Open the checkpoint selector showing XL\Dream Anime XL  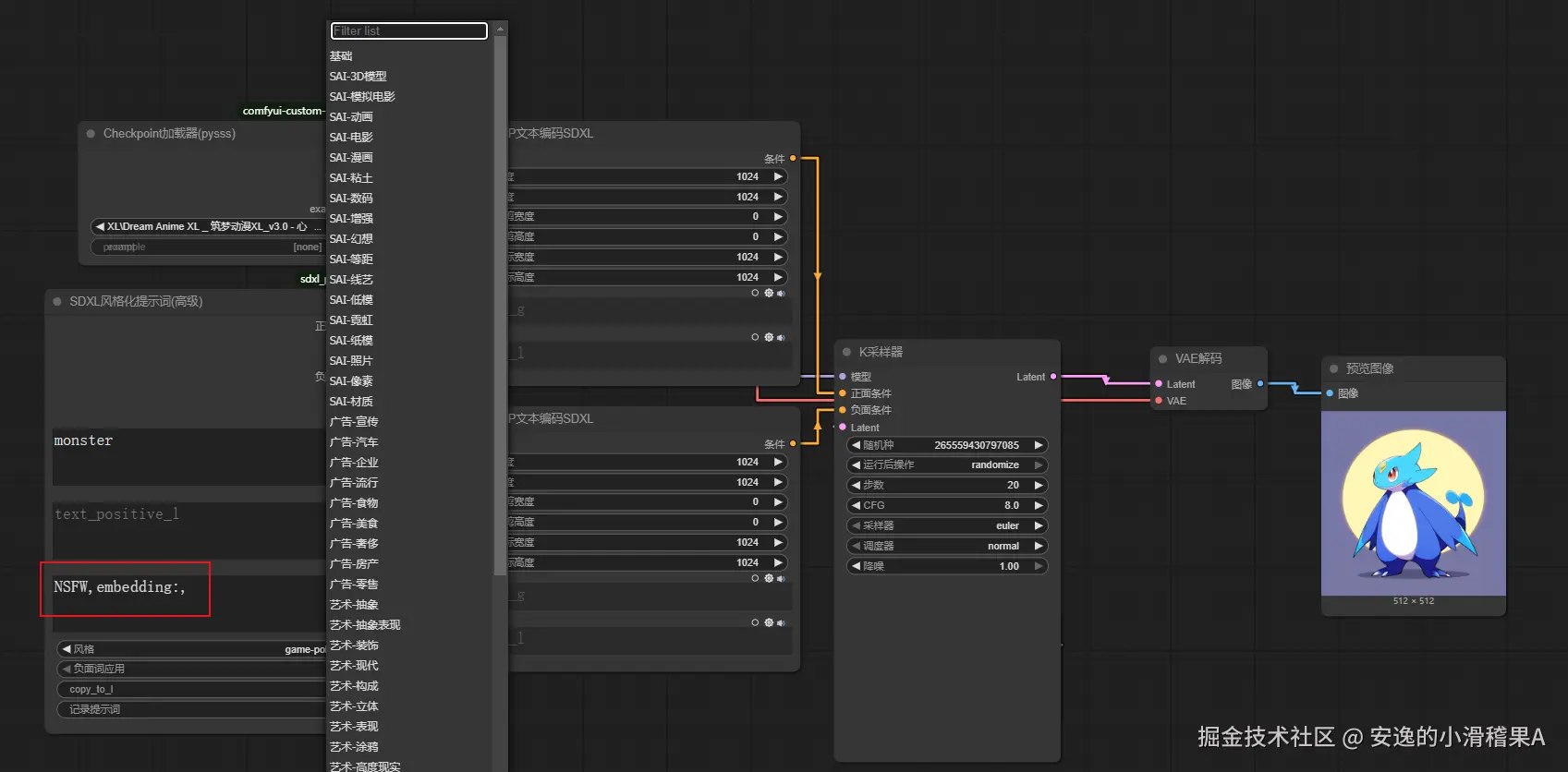click(208, 226)
